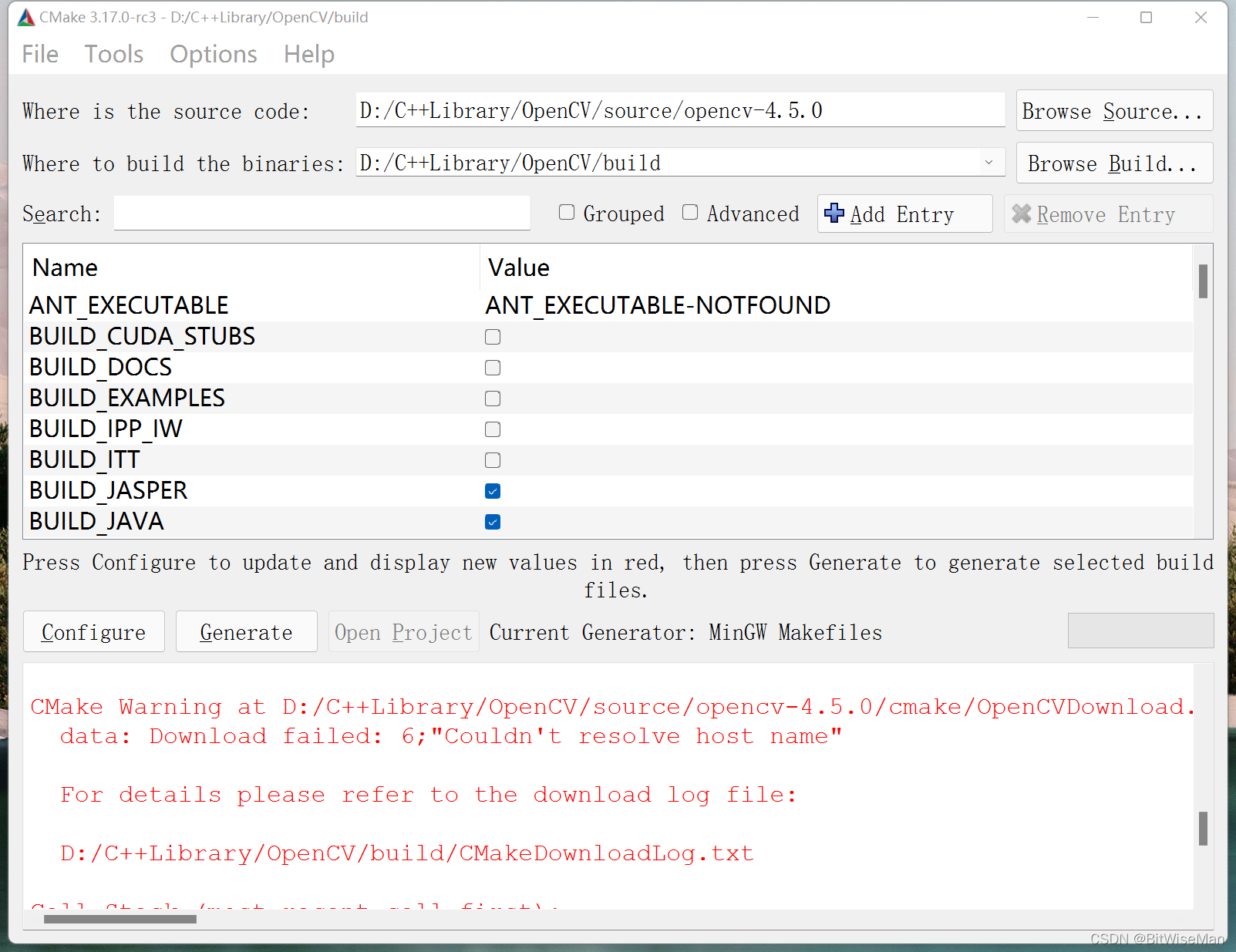Open the Tools menu
The width and height of the screenshot is (1236, 952).
point(114,54)
